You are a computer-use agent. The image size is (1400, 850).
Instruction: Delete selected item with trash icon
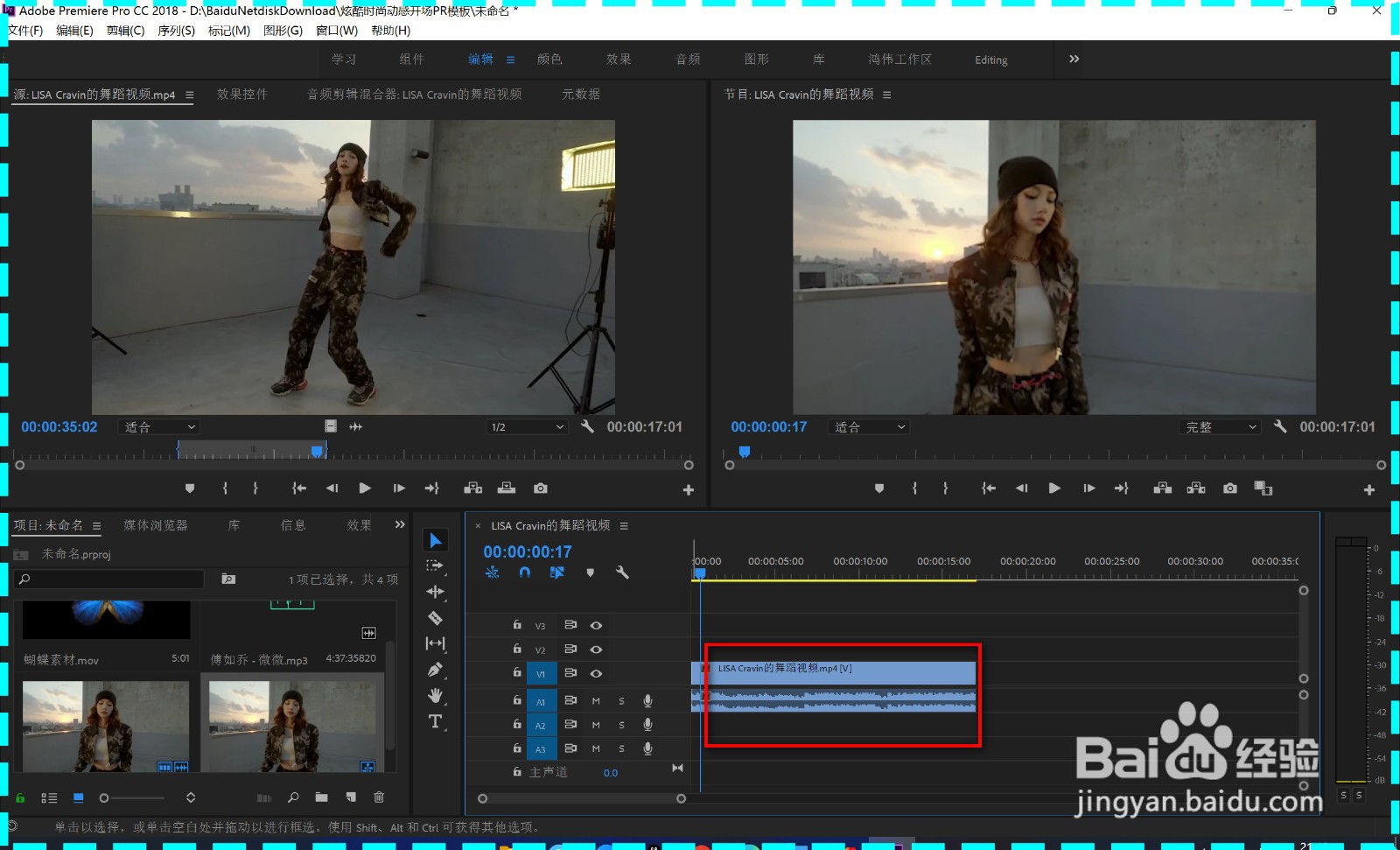pyautogui.click(x=379, y=797)
